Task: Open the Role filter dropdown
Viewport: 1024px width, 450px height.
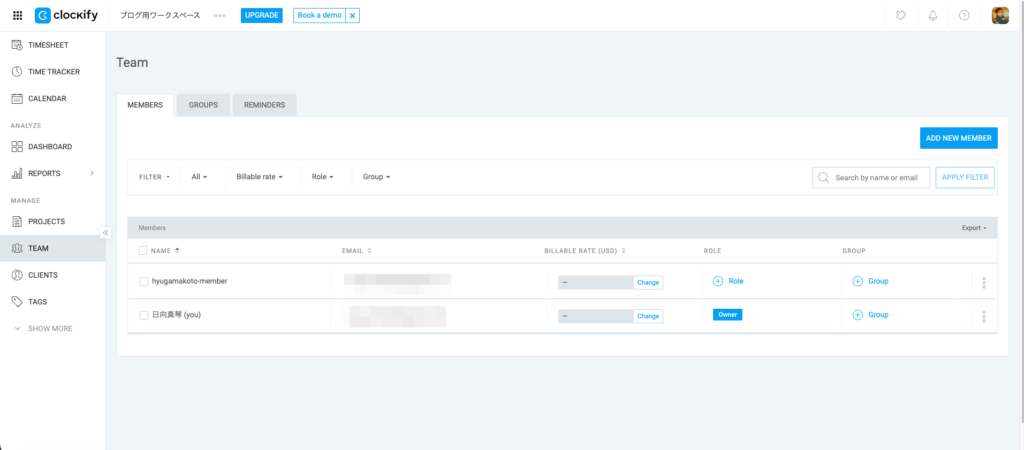Action: [322, 177]
